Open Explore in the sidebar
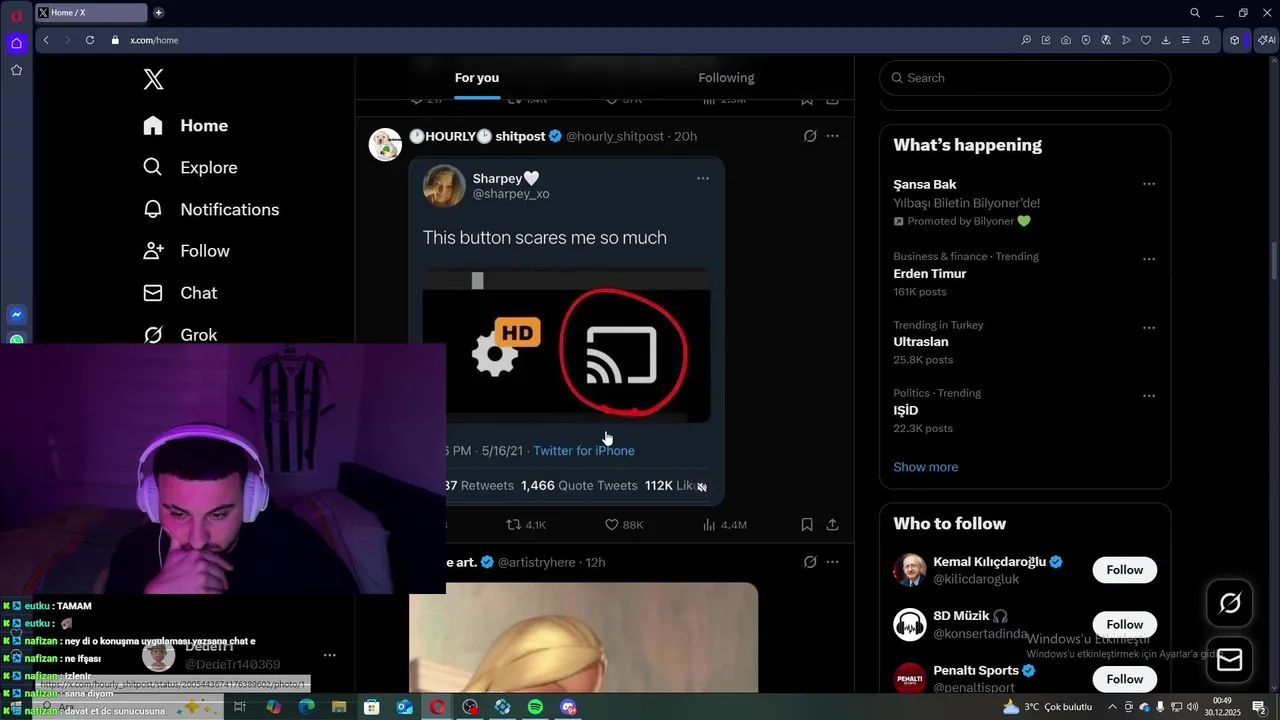This screenshot has height=720, width=1280. click(190, 168)
